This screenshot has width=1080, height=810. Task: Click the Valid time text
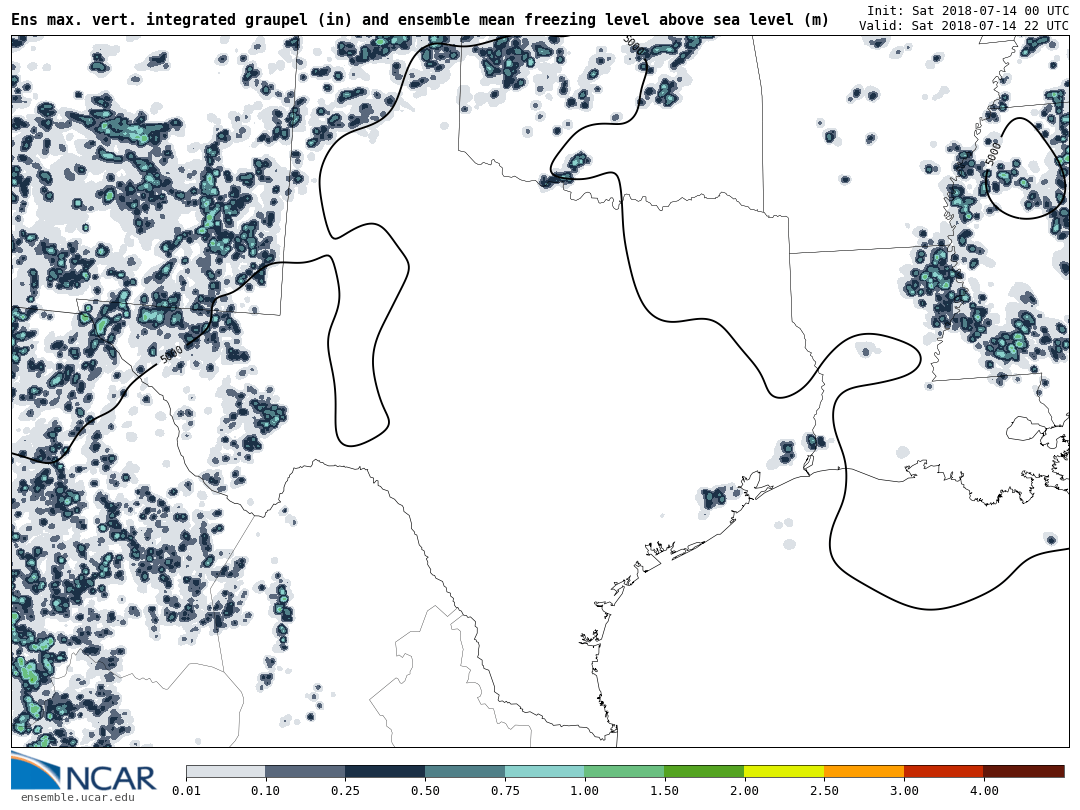[x=963, y=26]
